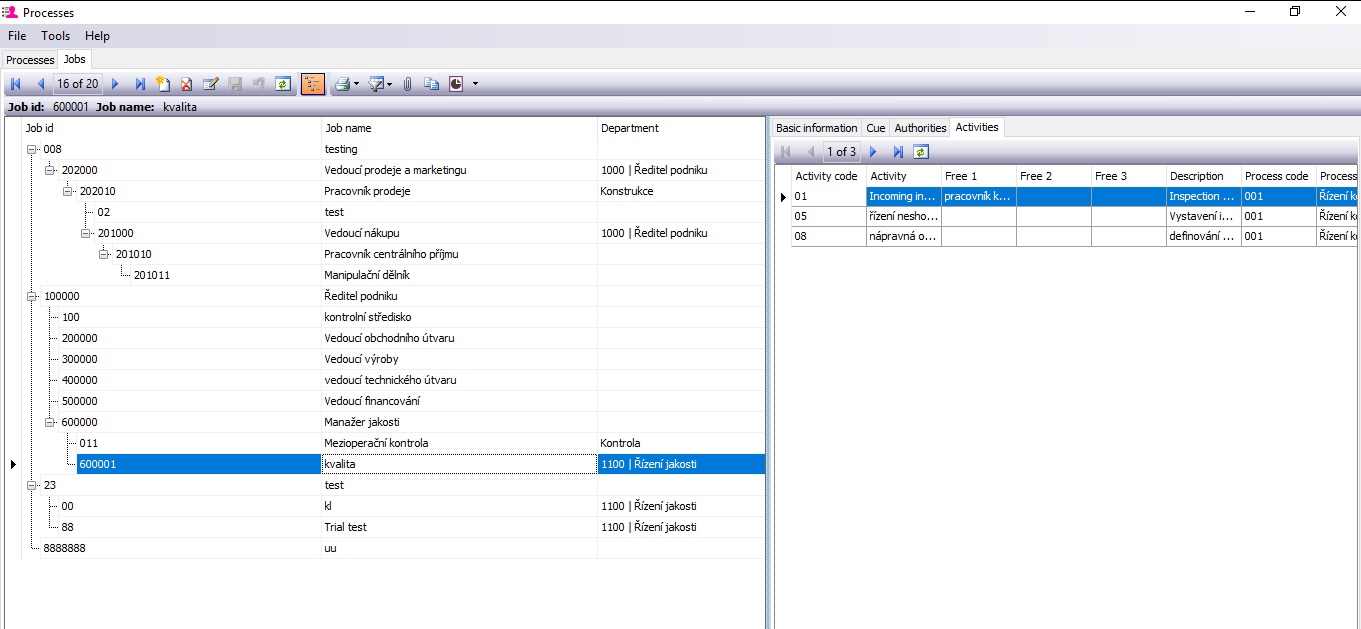Click the job record number field
The width and height of the screenshot is (1361, 629).
pos(77,84)
